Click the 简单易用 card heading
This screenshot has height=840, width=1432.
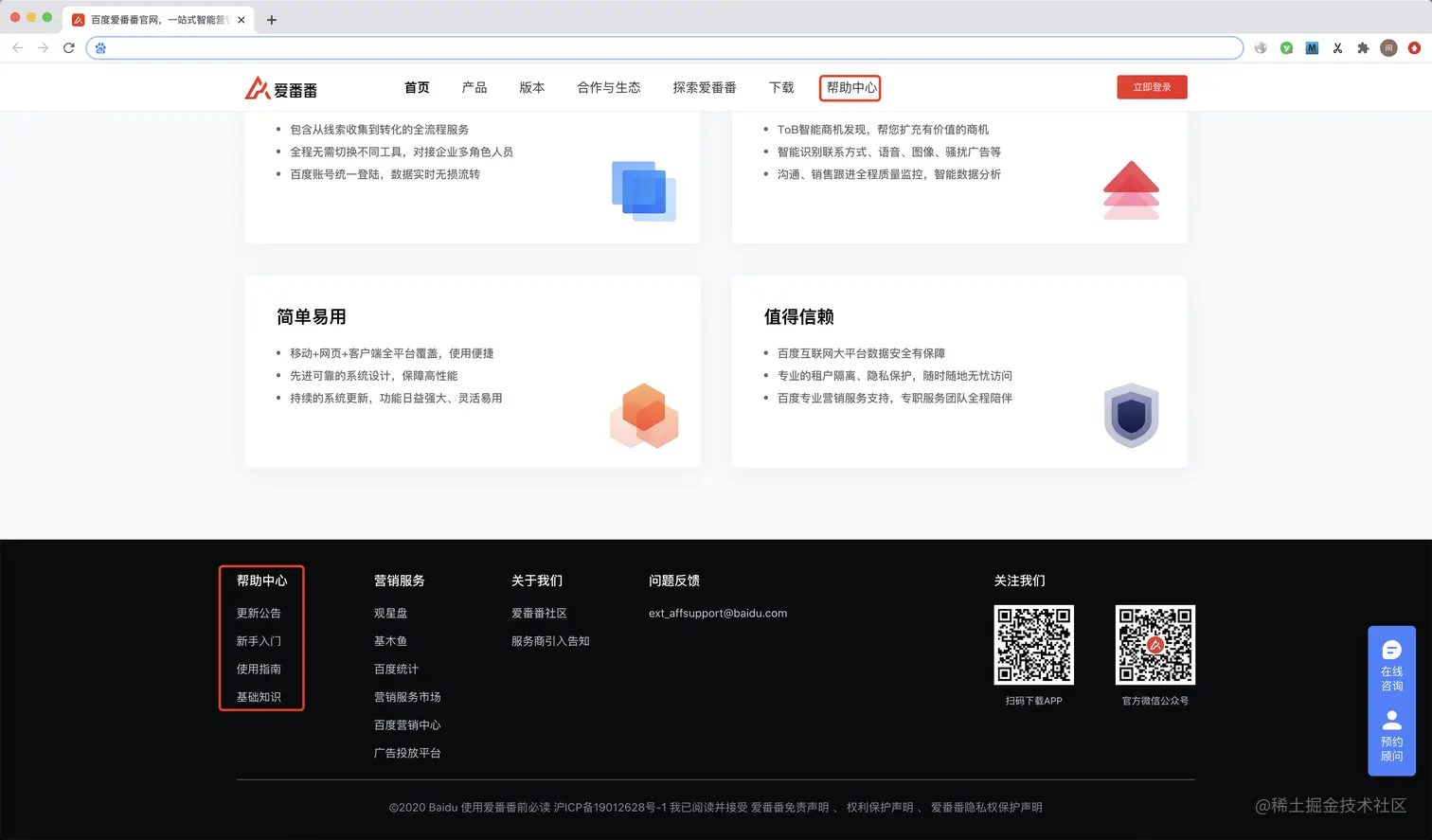coord(312,317)
